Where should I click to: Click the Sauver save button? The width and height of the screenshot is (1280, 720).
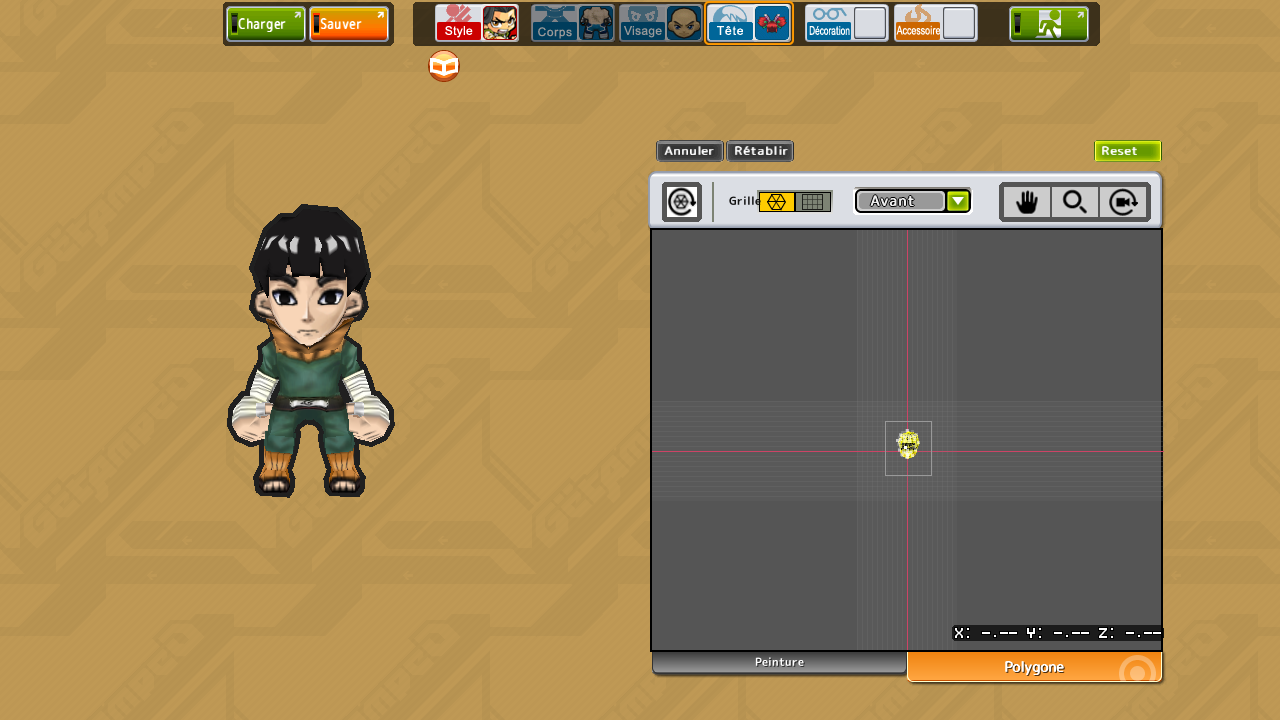pos(349,24)
